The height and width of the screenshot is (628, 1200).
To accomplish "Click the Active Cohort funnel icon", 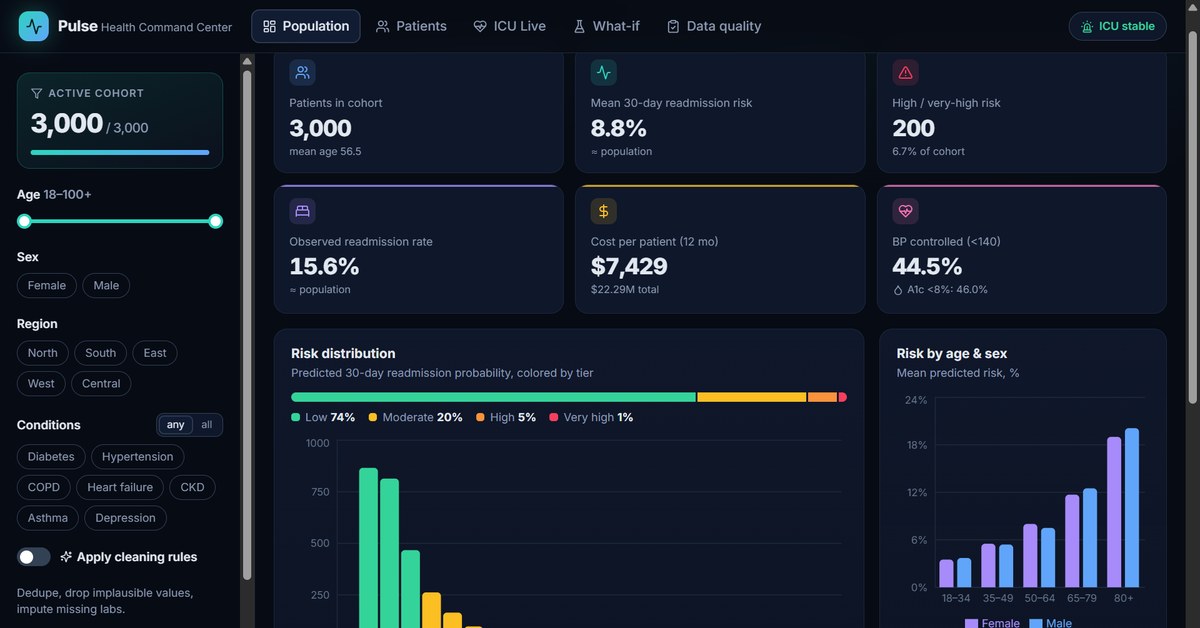I will (37, 93).
